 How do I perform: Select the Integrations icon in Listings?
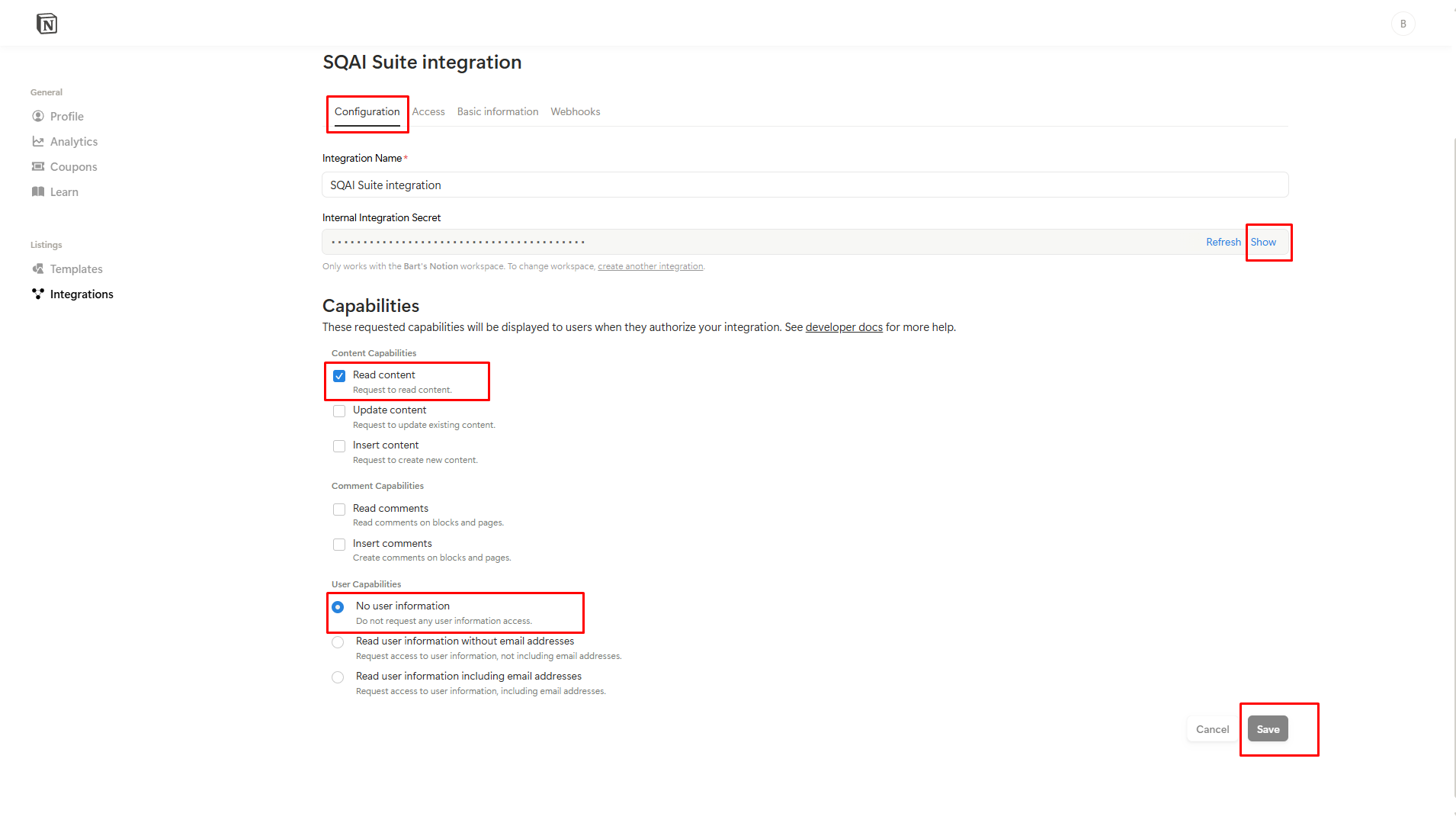coord(38,294)
